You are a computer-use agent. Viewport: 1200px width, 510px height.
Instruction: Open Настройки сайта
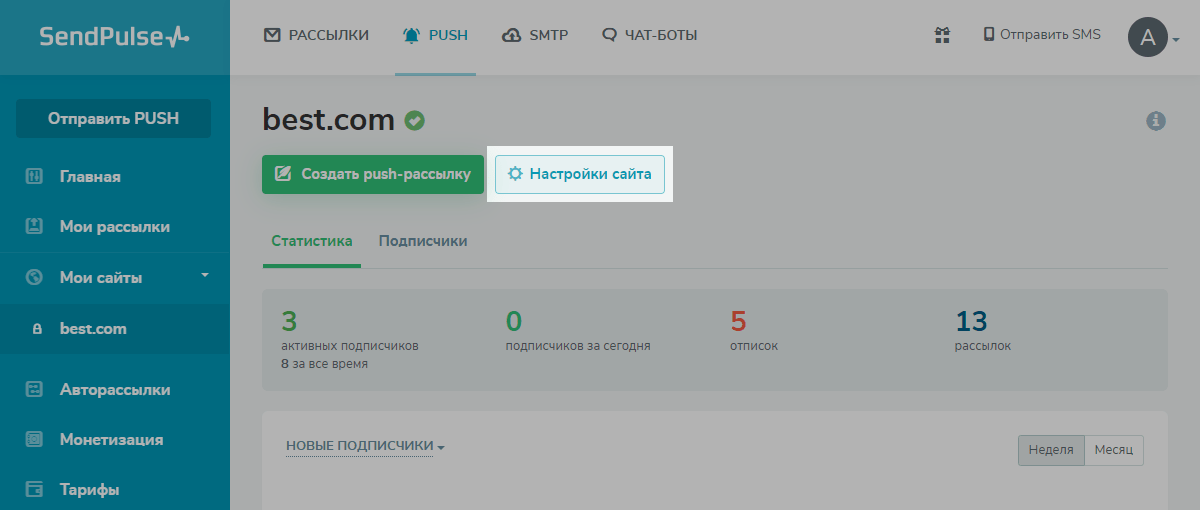click(580, 174)
